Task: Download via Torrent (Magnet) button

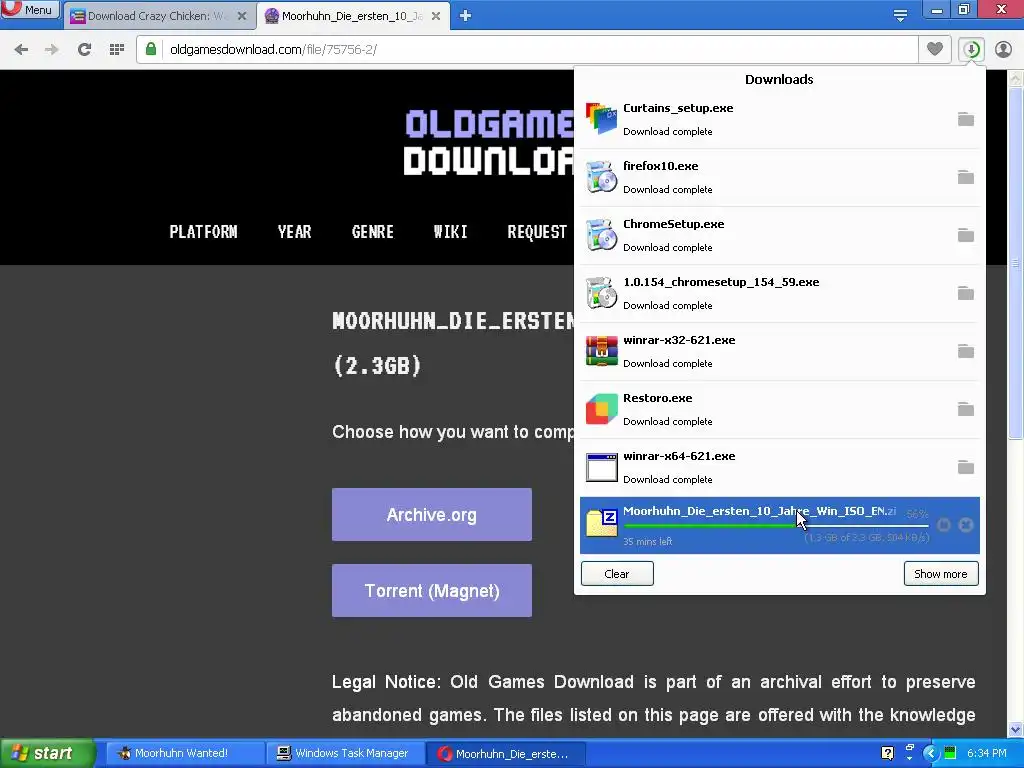Action: 432,590
